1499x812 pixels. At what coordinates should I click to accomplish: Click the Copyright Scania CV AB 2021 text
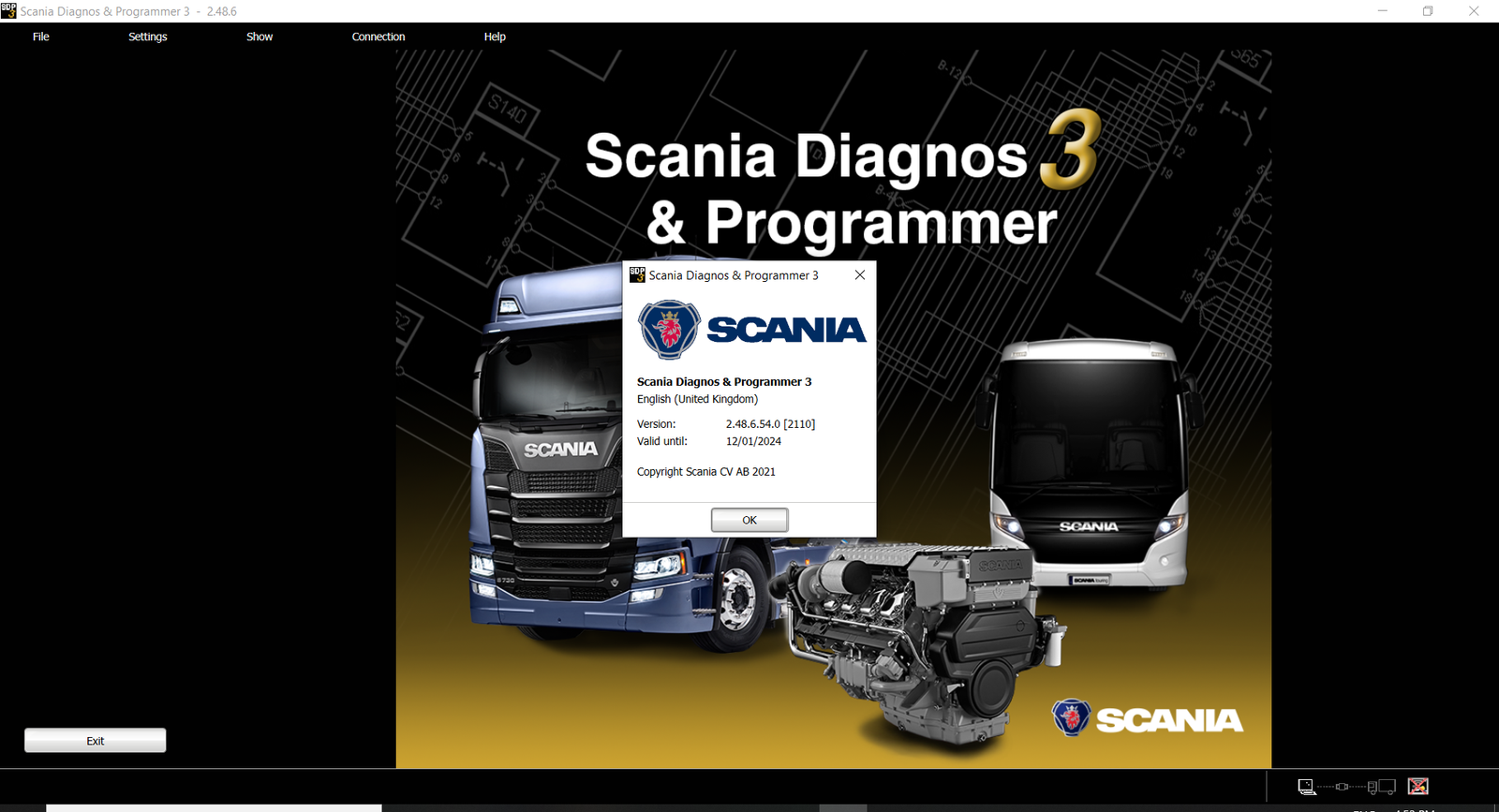tap(706, 472)
